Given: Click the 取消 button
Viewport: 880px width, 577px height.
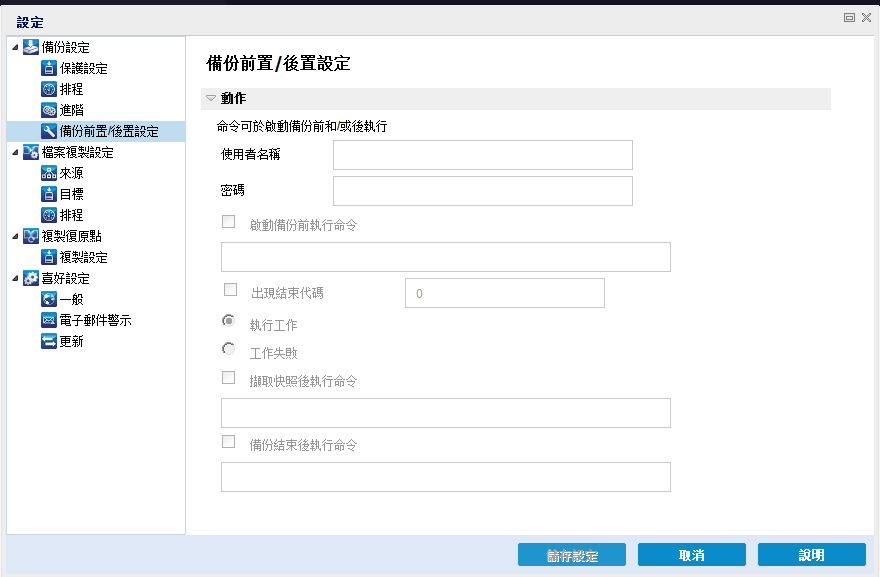Looking at the screenshot, I should [x=692, y=556].
